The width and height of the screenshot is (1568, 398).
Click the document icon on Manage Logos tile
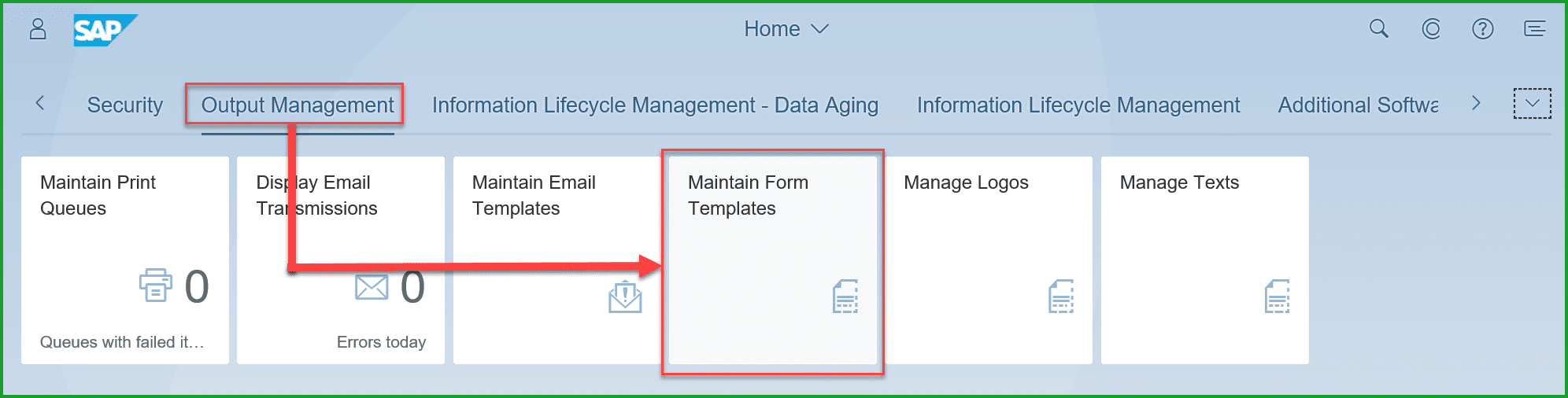click(x=1060, y=297)
